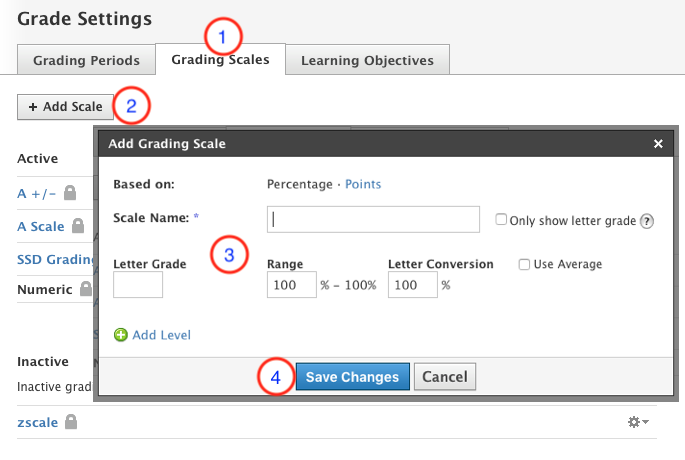Click lock icon next to Numeric
This screenshot has height=460, width=685.
pos(86,289)
